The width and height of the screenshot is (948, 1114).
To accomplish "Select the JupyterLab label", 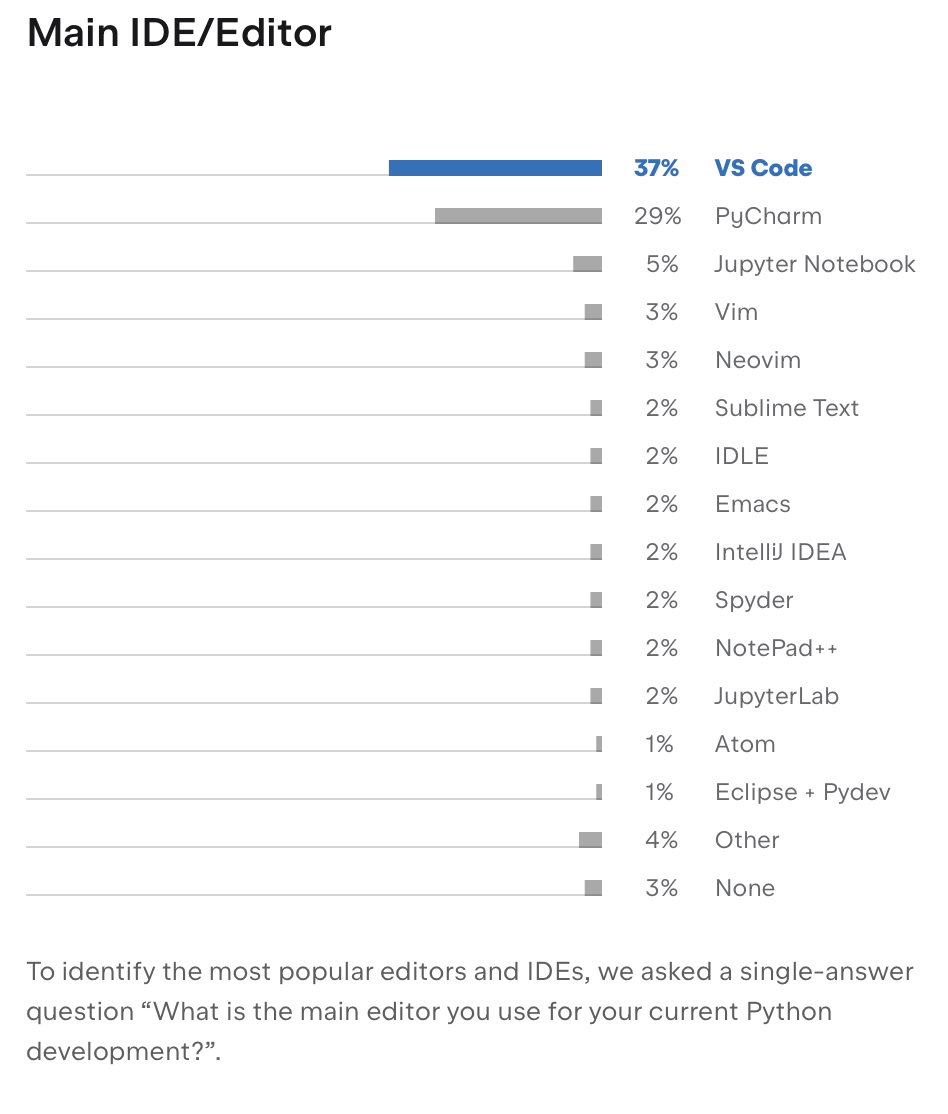I will click(777, 696).
